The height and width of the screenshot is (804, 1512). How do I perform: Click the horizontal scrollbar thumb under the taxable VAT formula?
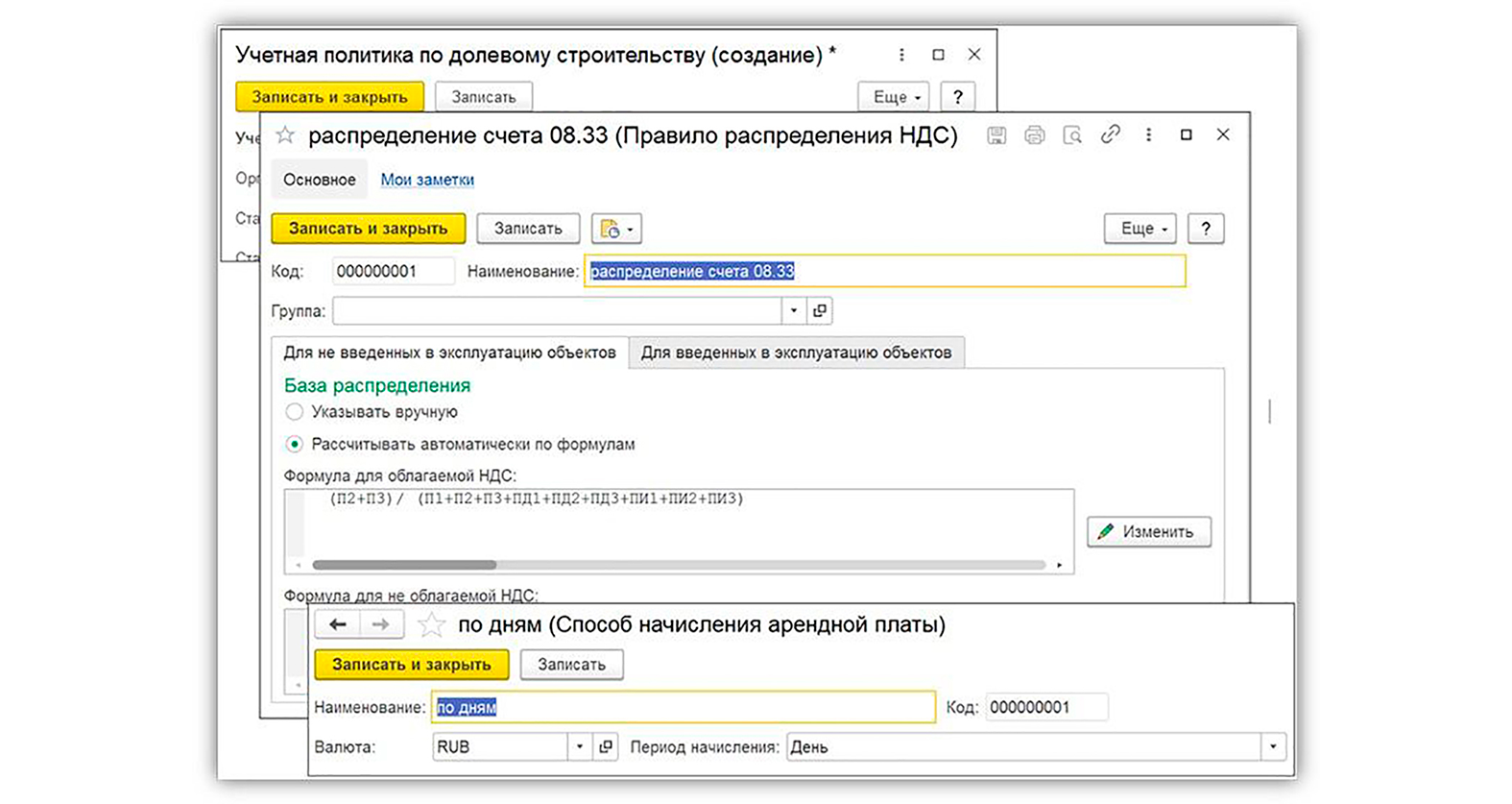point(404,565)
